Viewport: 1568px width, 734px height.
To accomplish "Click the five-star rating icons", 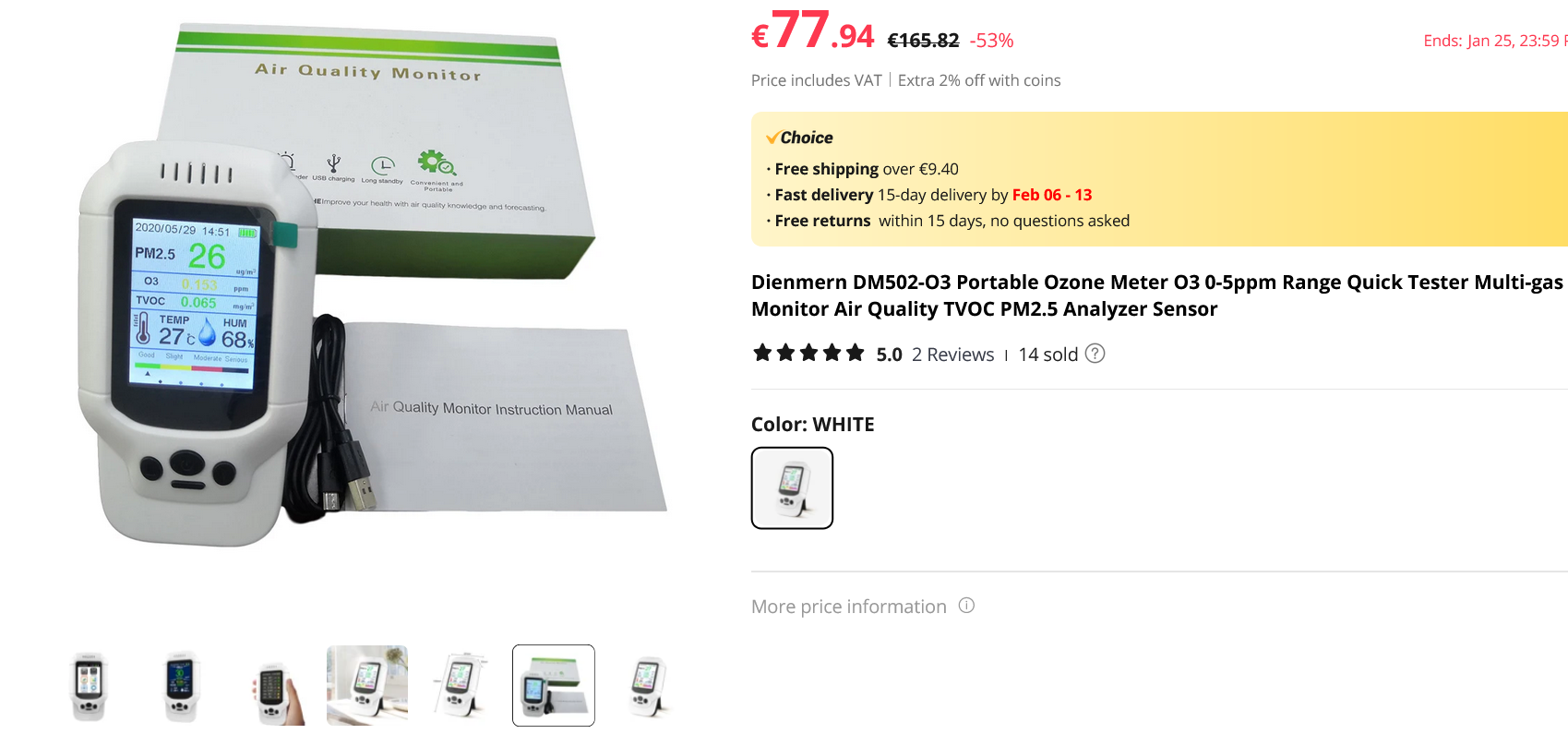I will 808,353.
